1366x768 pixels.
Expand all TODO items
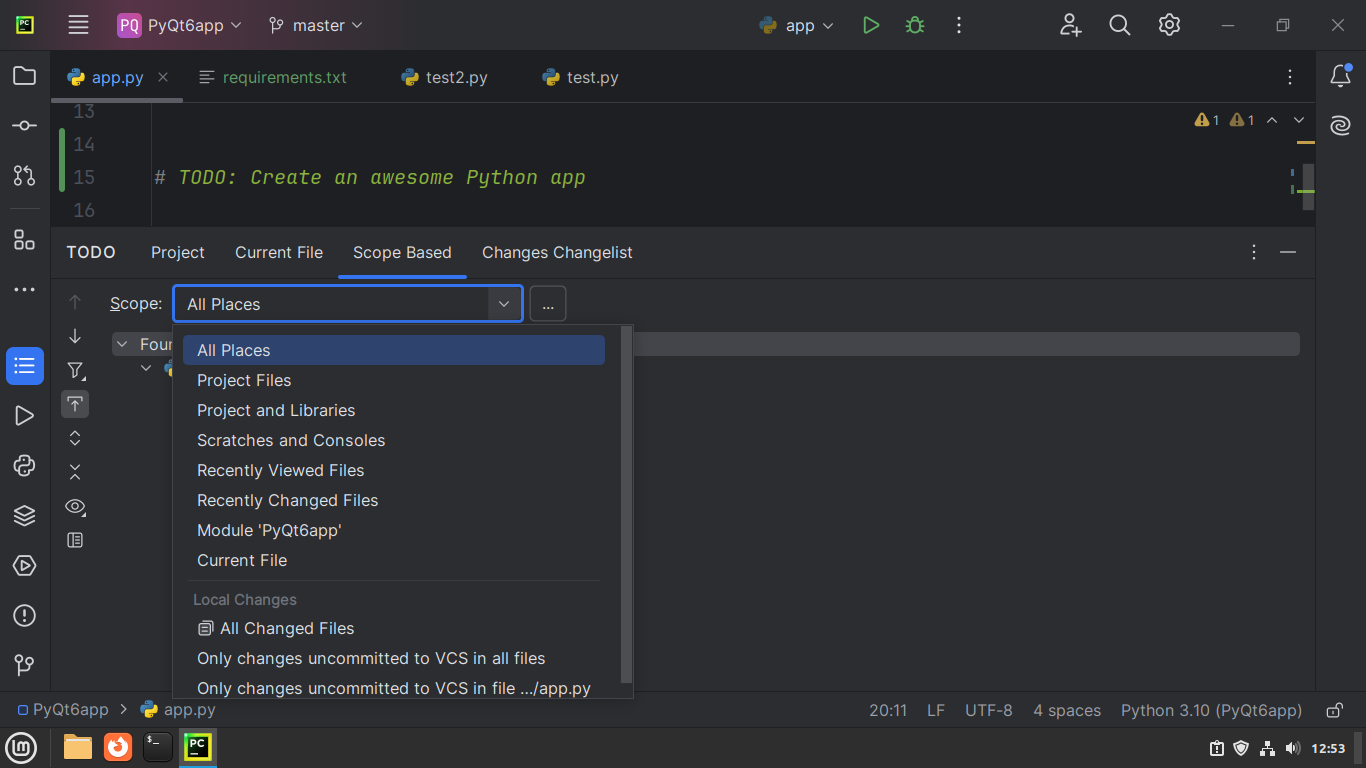pyautogui.click(x=75, y=438)
